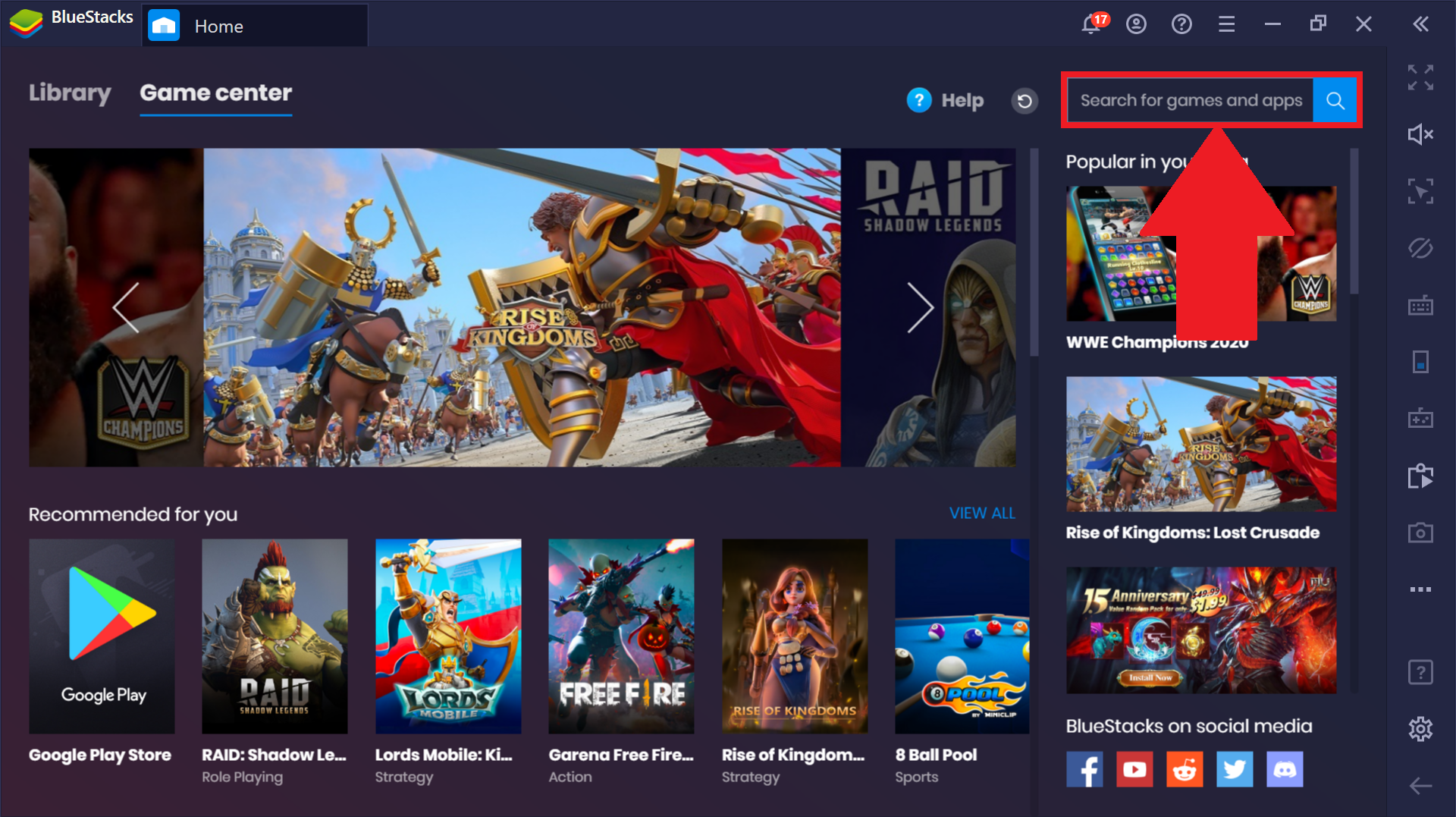Open the 15 Anniversary promo thumbnail

(1201, 630)
